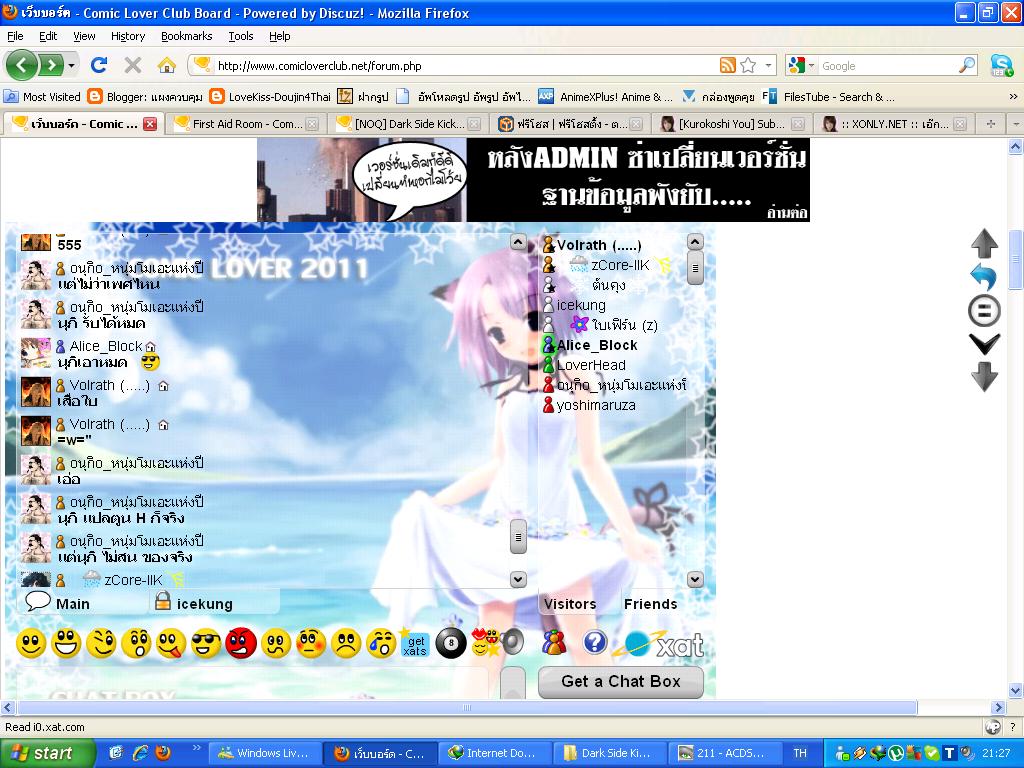
Task: Open the Most Visited bookmark
Action: tap(42, 97)
